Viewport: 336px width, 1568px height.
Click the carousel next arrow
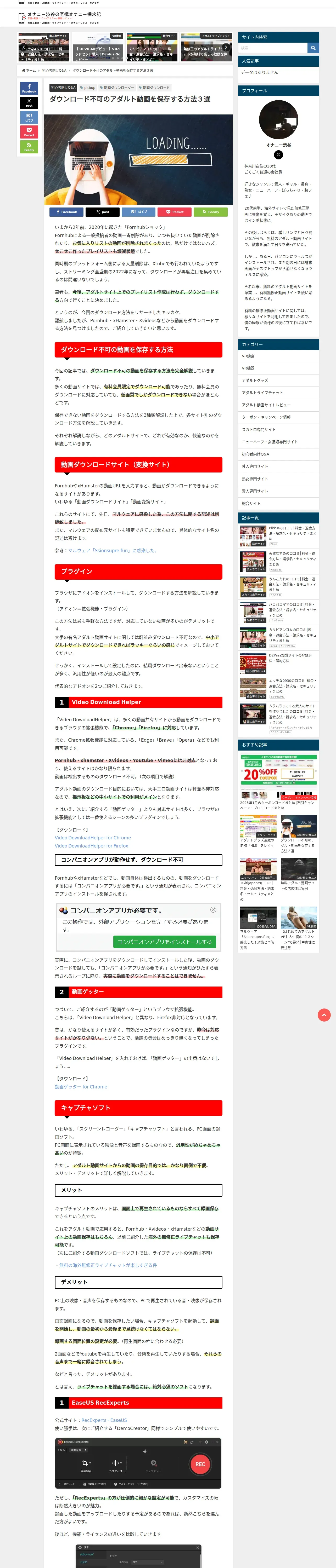click(226, 47)
